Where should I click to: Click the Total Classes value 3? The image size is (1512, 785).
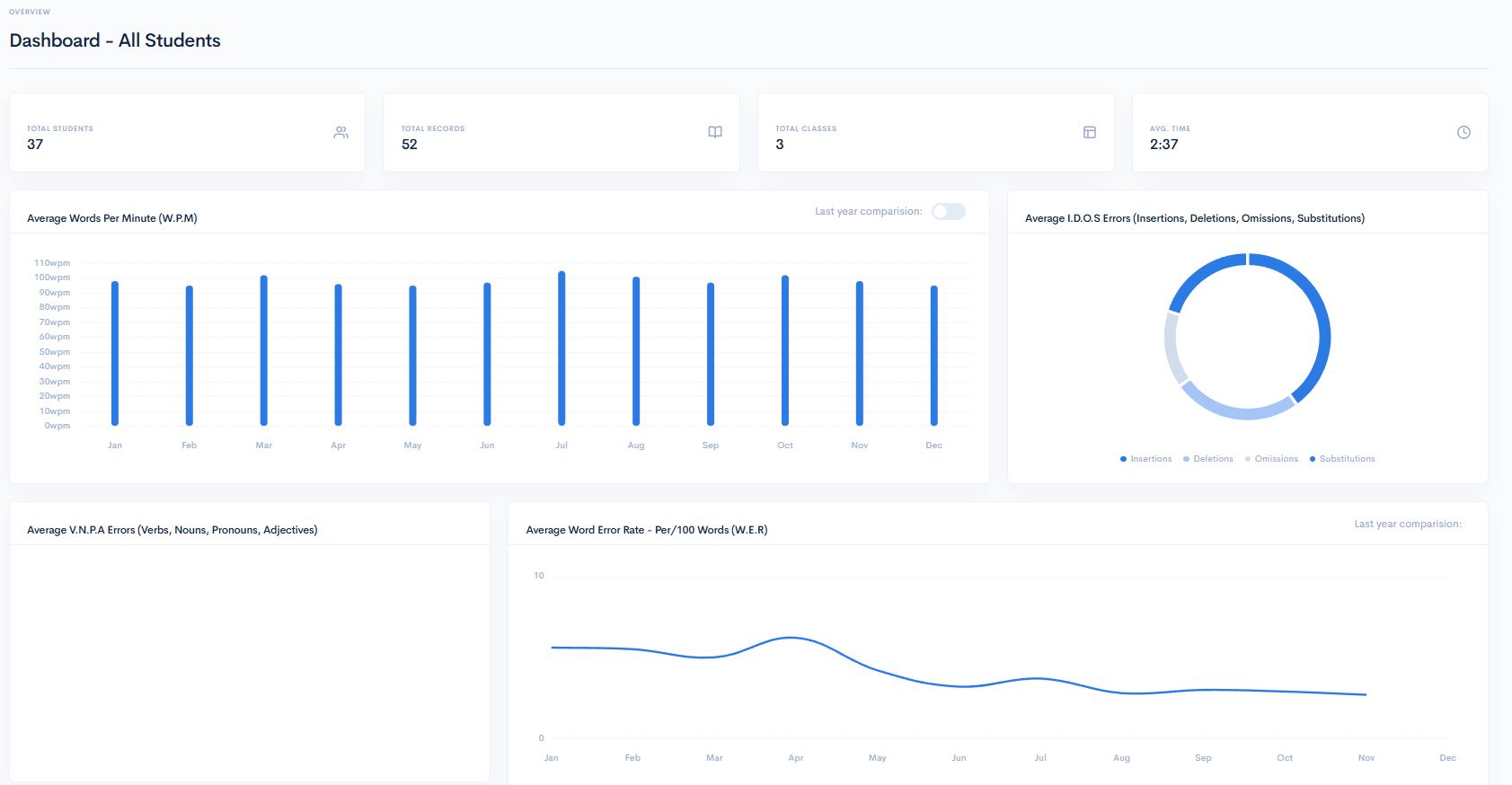pyautogui.click(x=780, y=145)
